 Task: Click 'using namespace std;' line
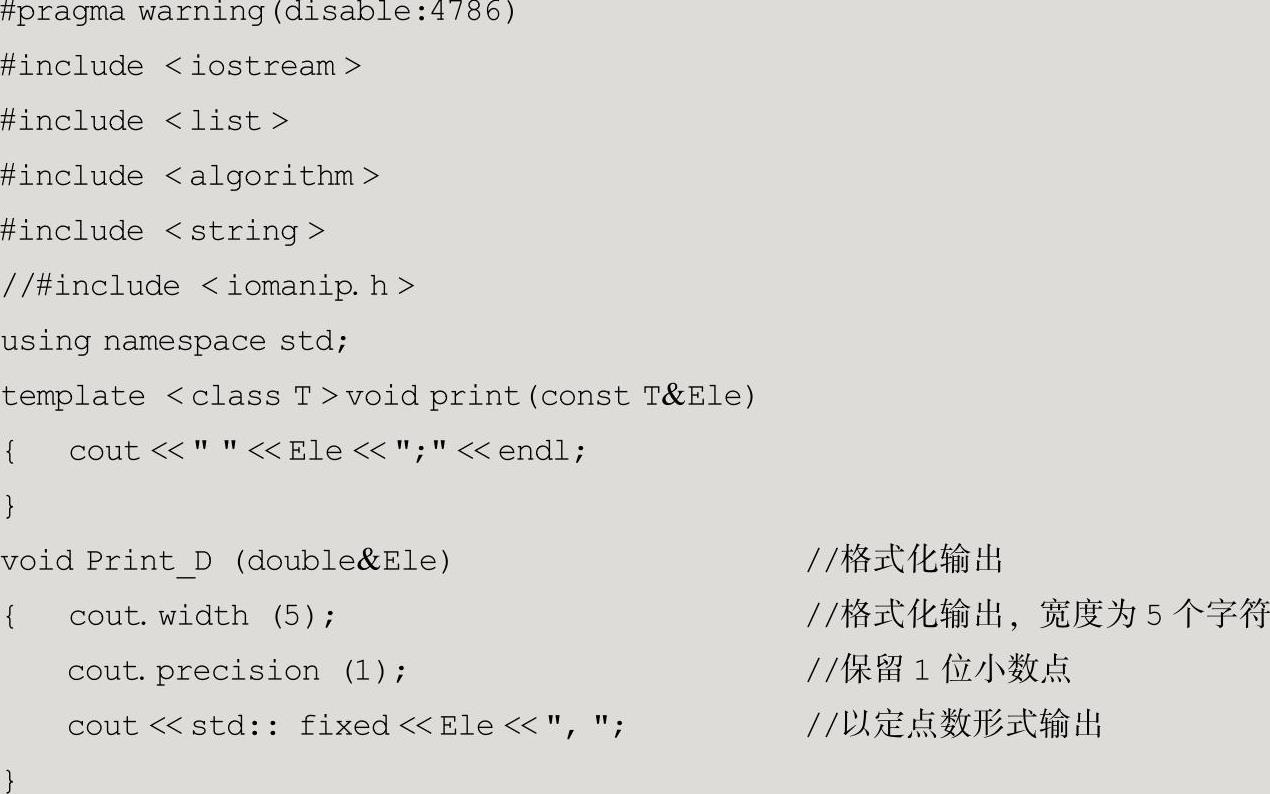coord(174,341)
